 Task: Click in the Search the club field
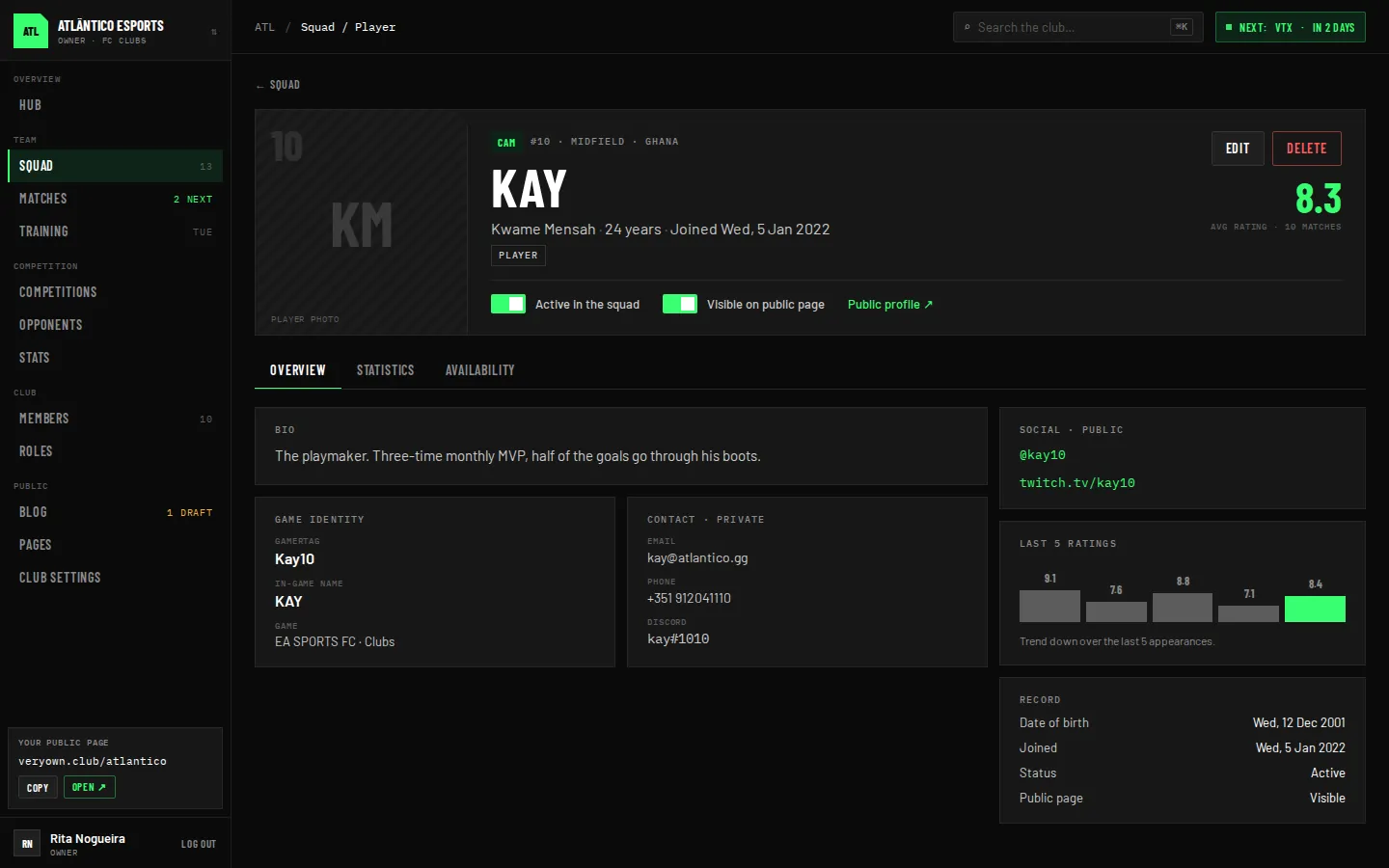[1078, 27]
